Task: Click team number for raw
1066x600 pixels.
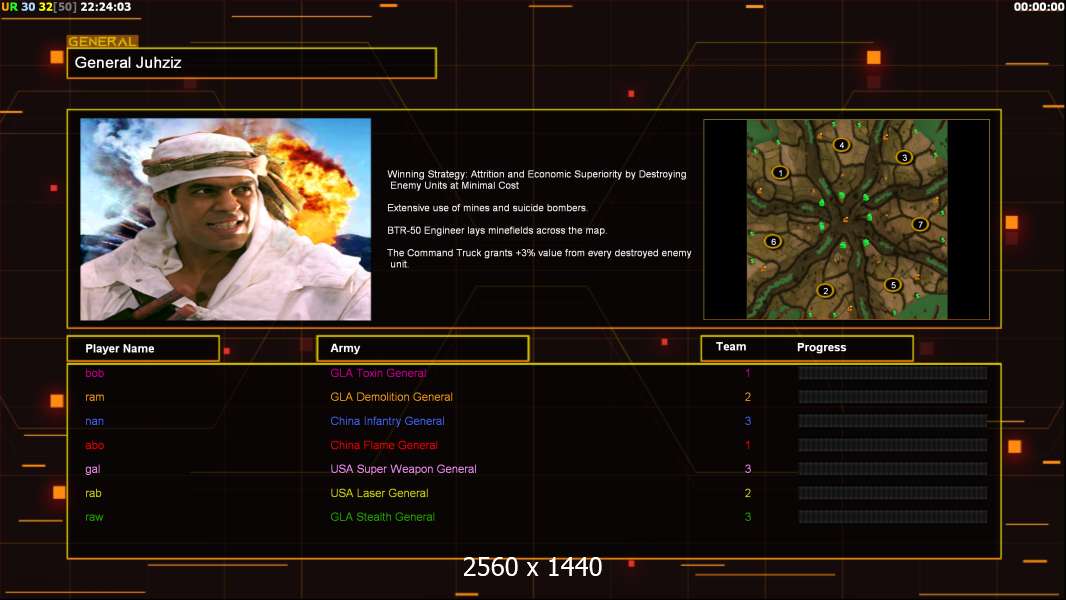Action: (748, 517)
